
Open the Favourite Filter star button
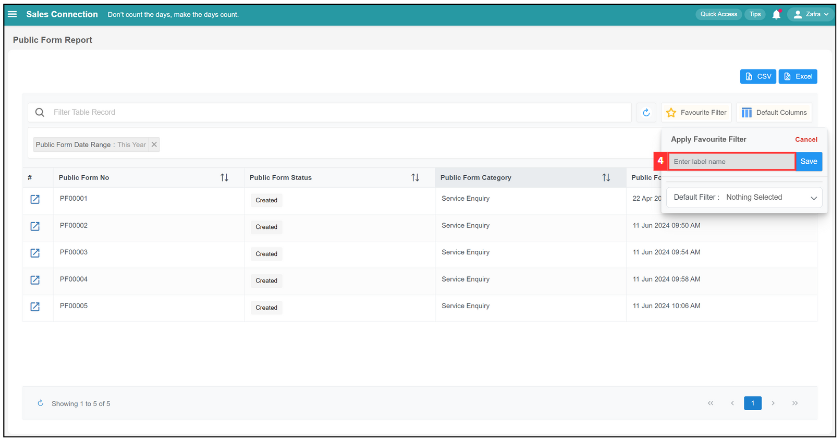[x=696, y=112]
